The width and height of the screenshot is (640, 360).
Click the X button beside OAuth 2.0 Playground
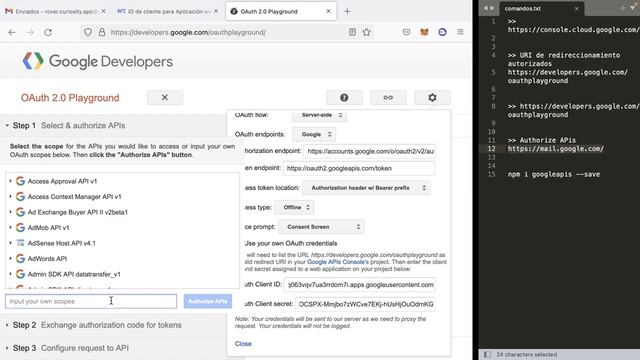point(164,98)
